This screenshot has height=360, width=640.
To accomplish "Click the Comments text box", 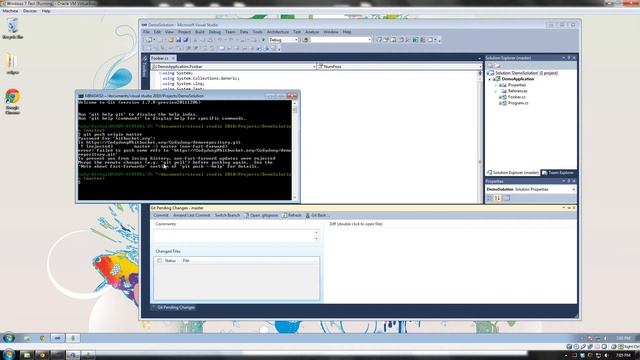I will click(x=236, y=236).
